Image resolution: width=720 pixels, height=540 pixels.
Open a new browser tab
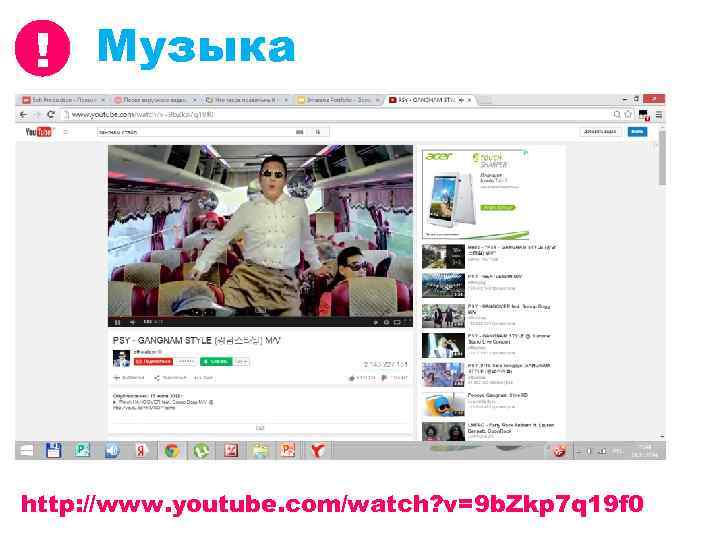(x=485, y=100)
